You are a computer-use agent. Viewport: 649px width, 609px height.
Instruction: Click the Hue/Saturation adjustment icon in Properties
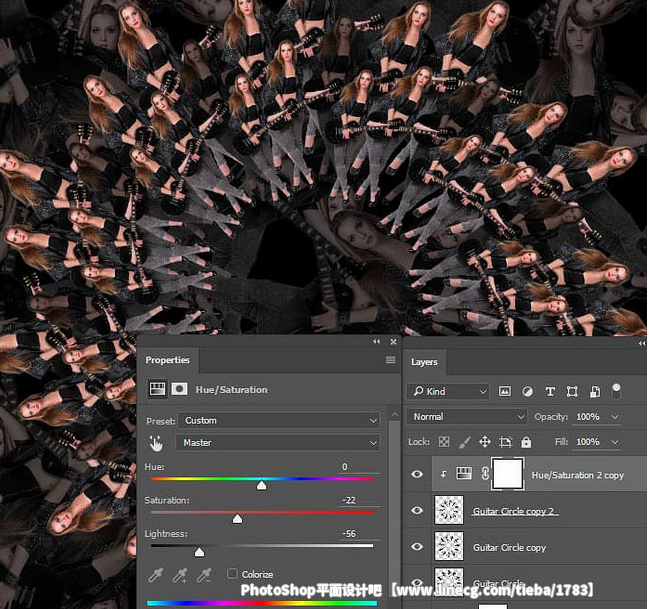click(157, 389)
